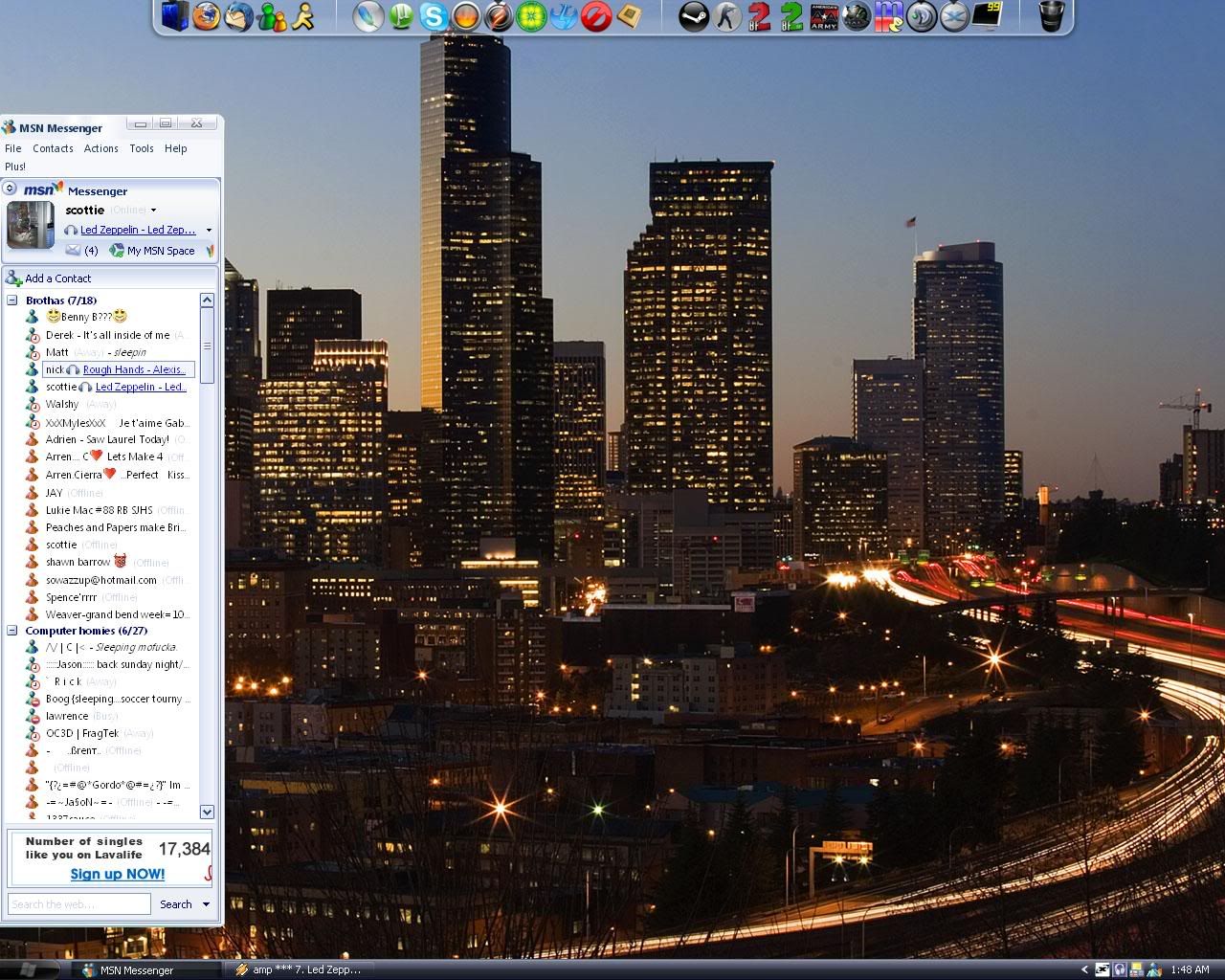
Task: Select contact Adrien - Saw Laurel Today!
Action: [107, 439]
